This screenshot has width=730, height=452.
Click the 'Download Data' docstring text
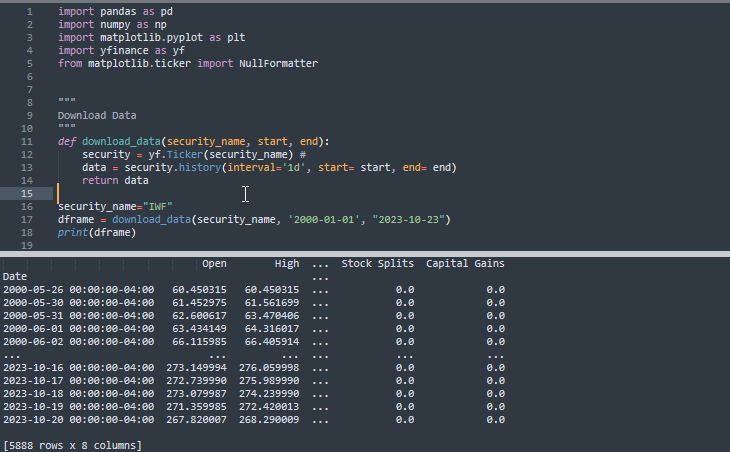pos(97,115)
